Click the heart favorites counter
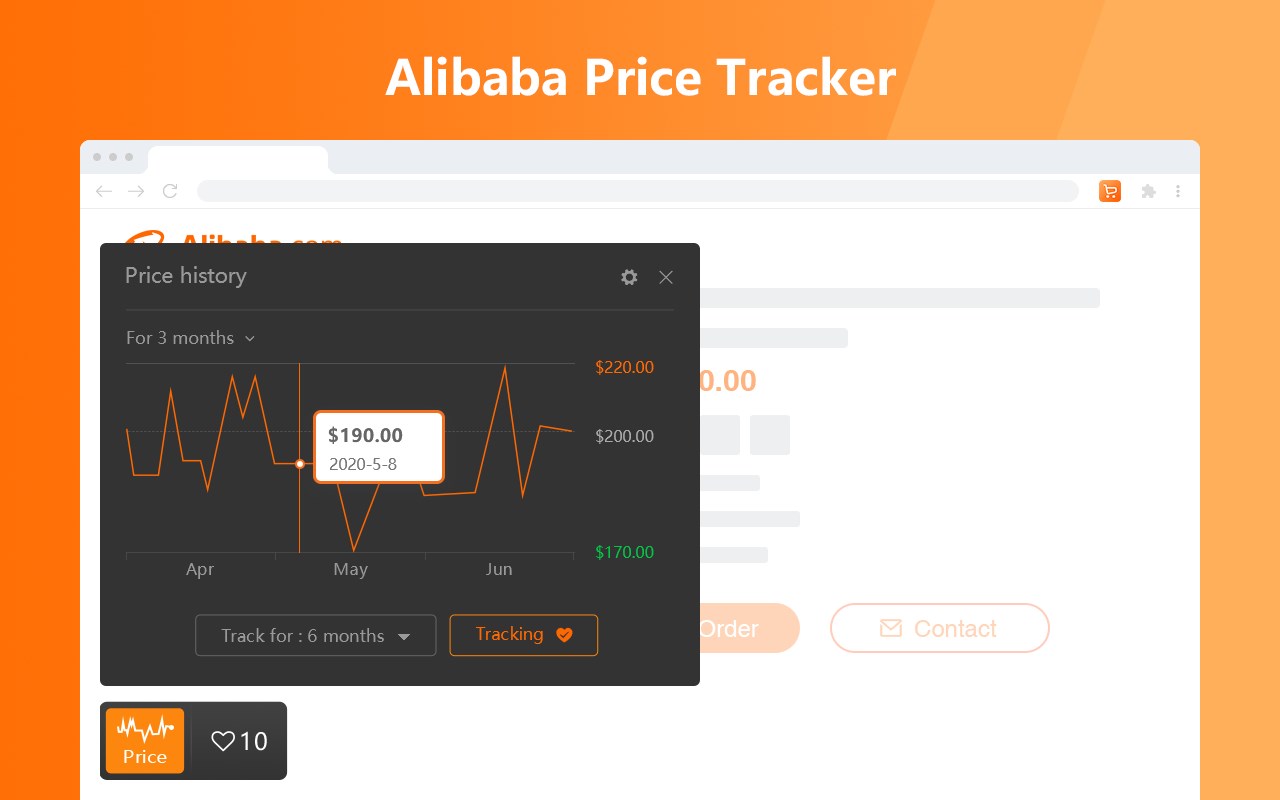Image resolution: width=1280 pixels, height=800 pixels. pos(239,741)
